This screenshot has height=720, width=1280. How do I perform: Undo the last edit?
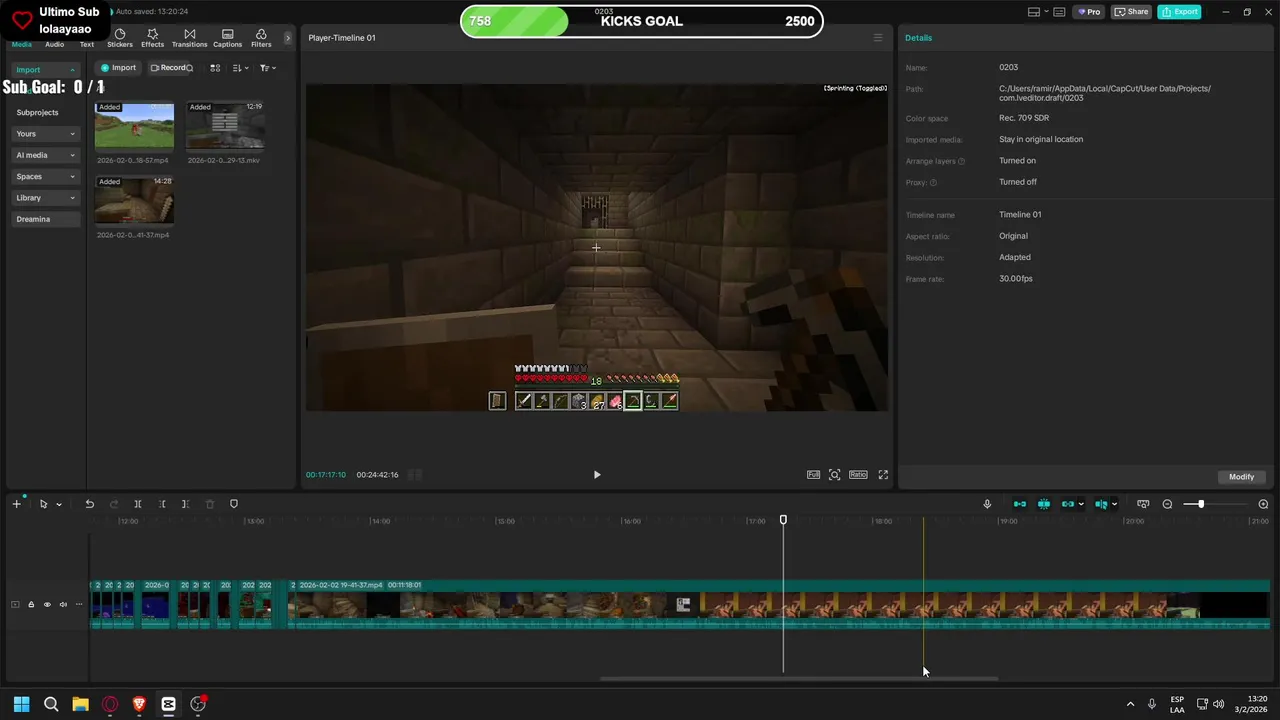click(89, 504)
